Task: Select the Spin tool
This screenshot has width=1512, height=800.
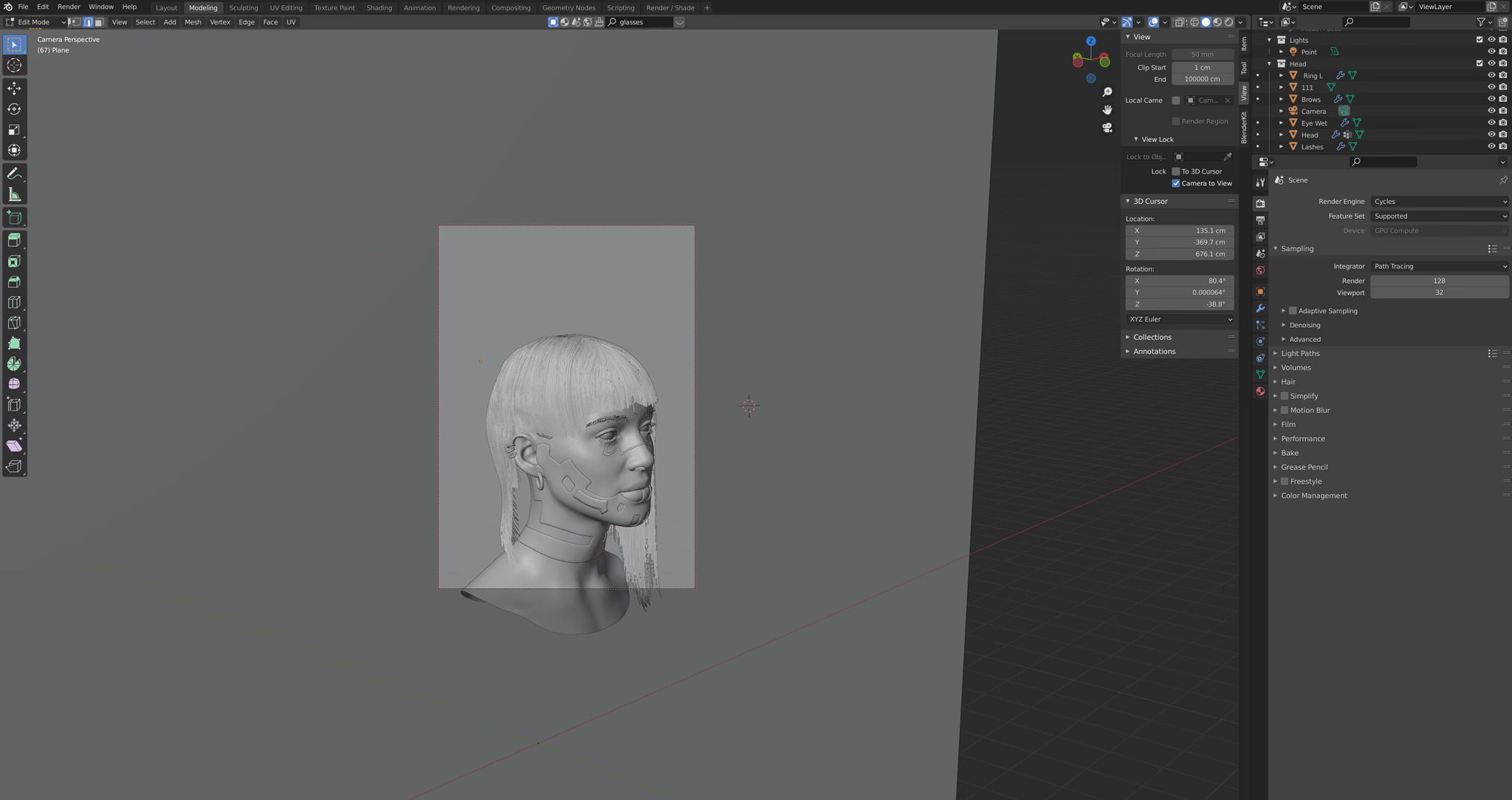Action: (x=14, y=363)
